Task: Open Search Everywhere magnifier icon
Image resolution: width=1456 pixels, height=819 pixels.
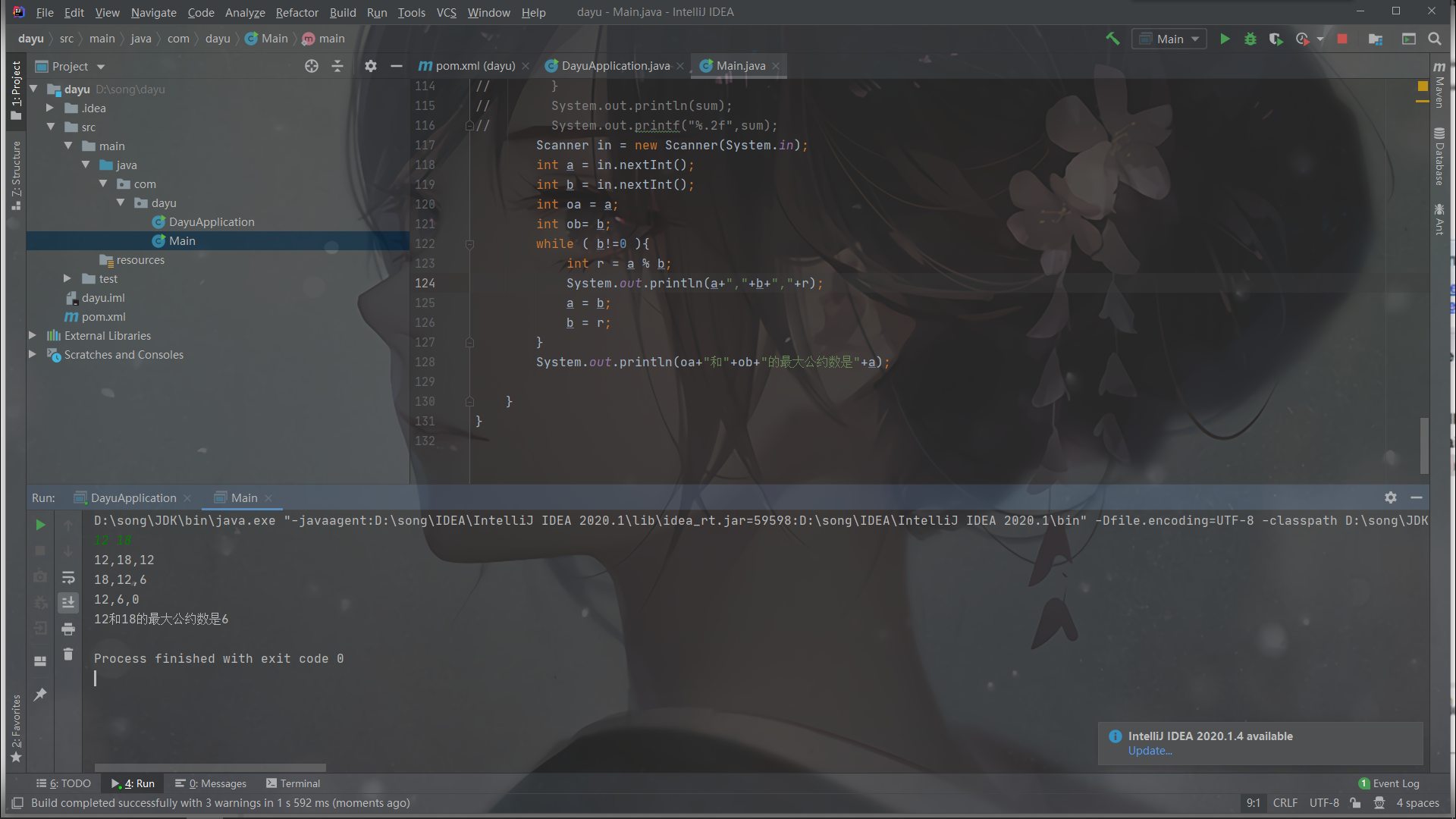Action: 1435,39
